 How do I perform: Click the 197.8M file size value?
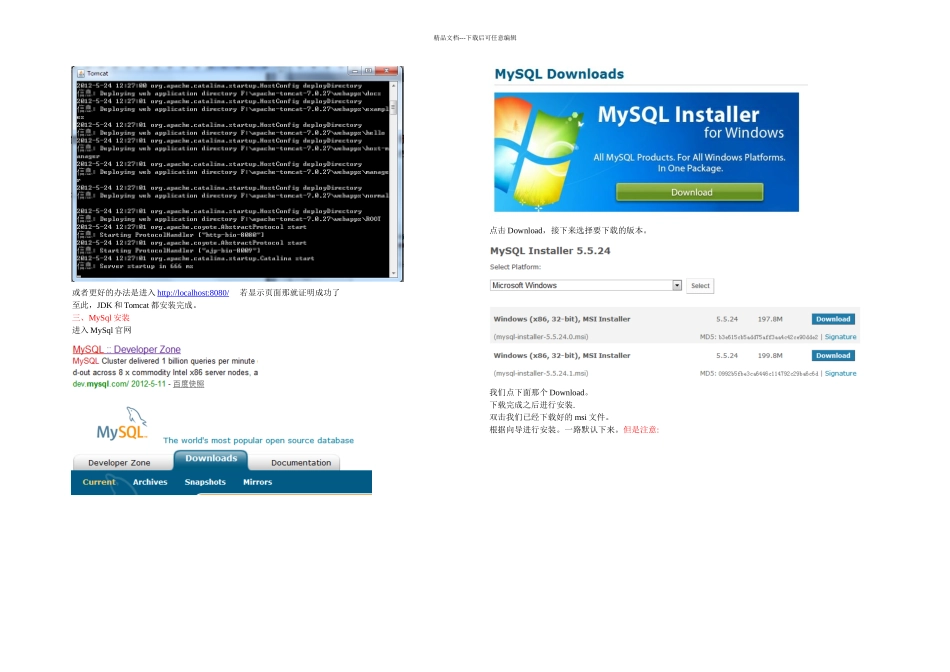click(770, 319)
